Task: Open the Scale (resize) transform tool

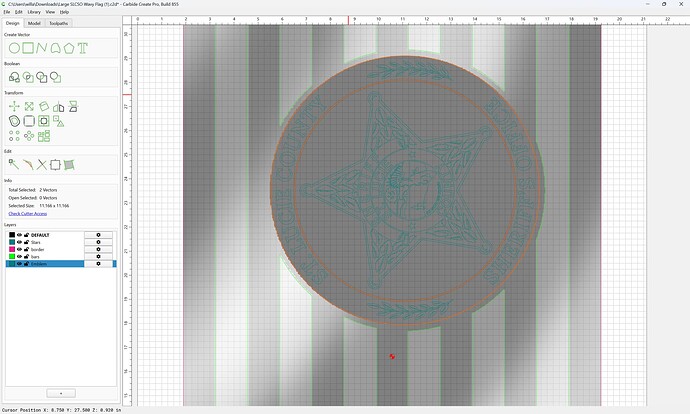Action: pos(29,106)
